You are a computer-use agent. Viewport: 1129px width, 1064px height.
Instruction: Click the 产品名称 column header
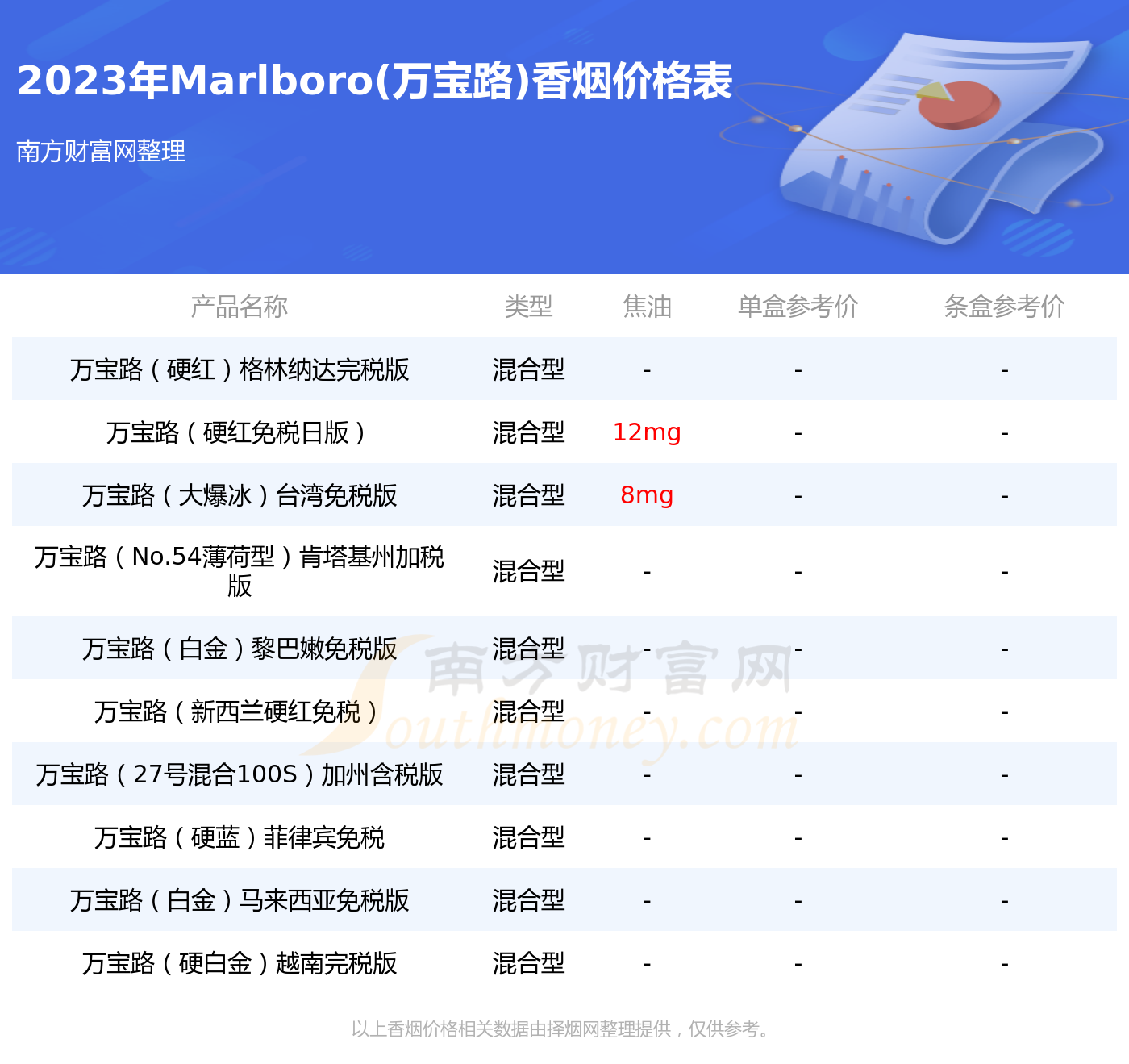tap(240, 307)
